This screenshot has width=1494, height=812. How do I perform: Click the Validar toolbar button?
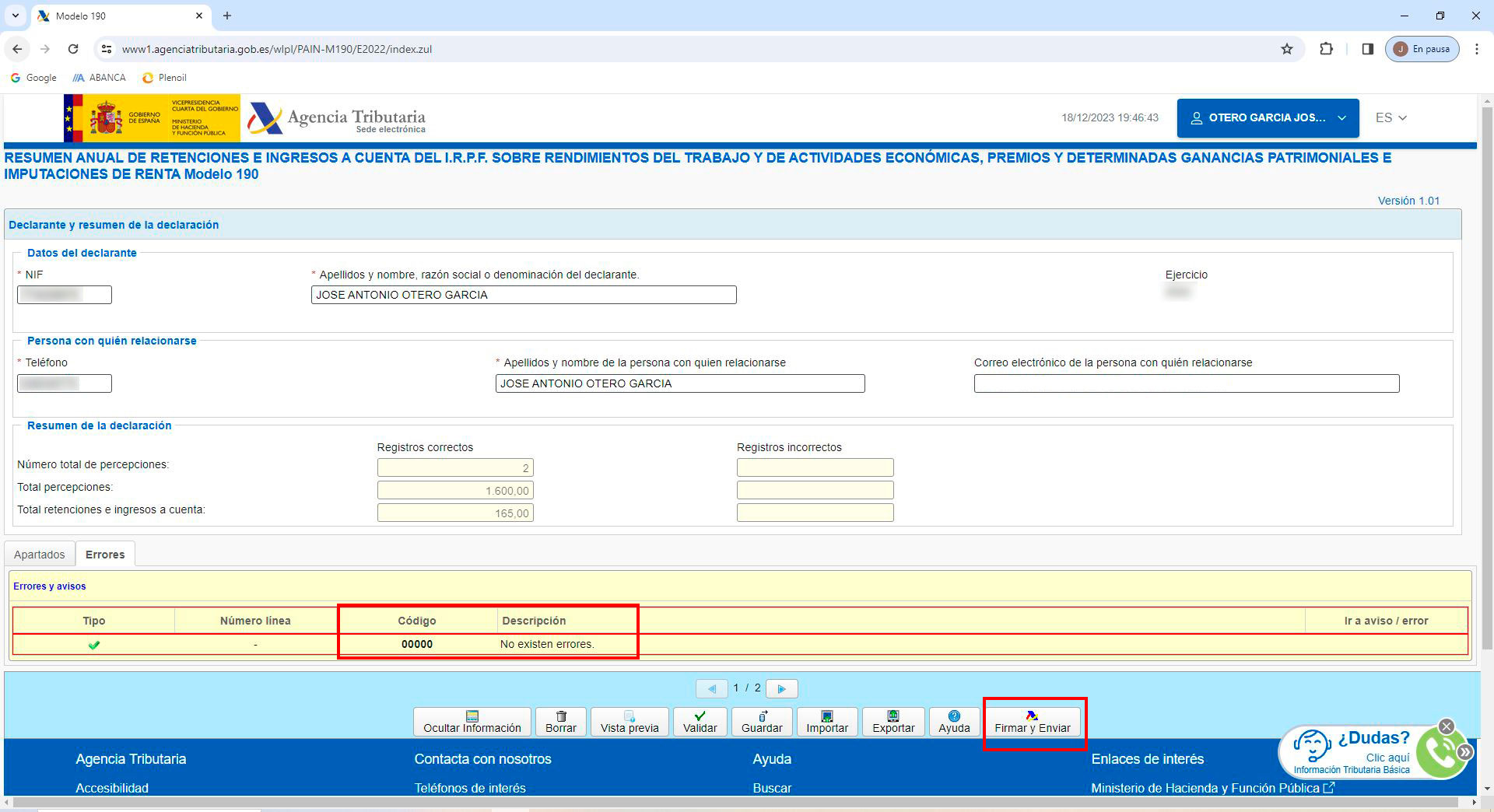700,722
